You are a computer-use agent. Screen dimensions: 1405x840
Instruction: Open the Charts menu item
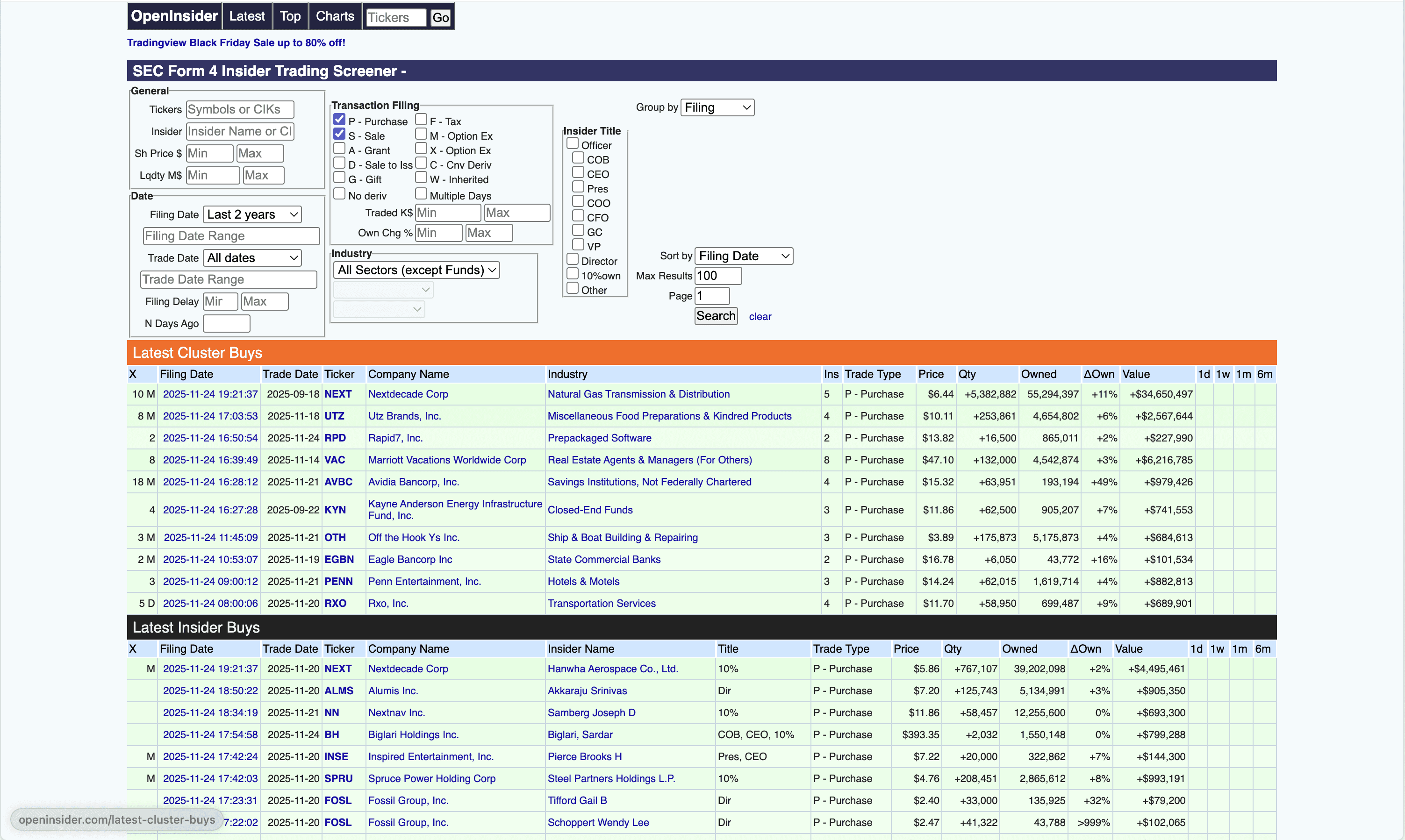point(335,16)
